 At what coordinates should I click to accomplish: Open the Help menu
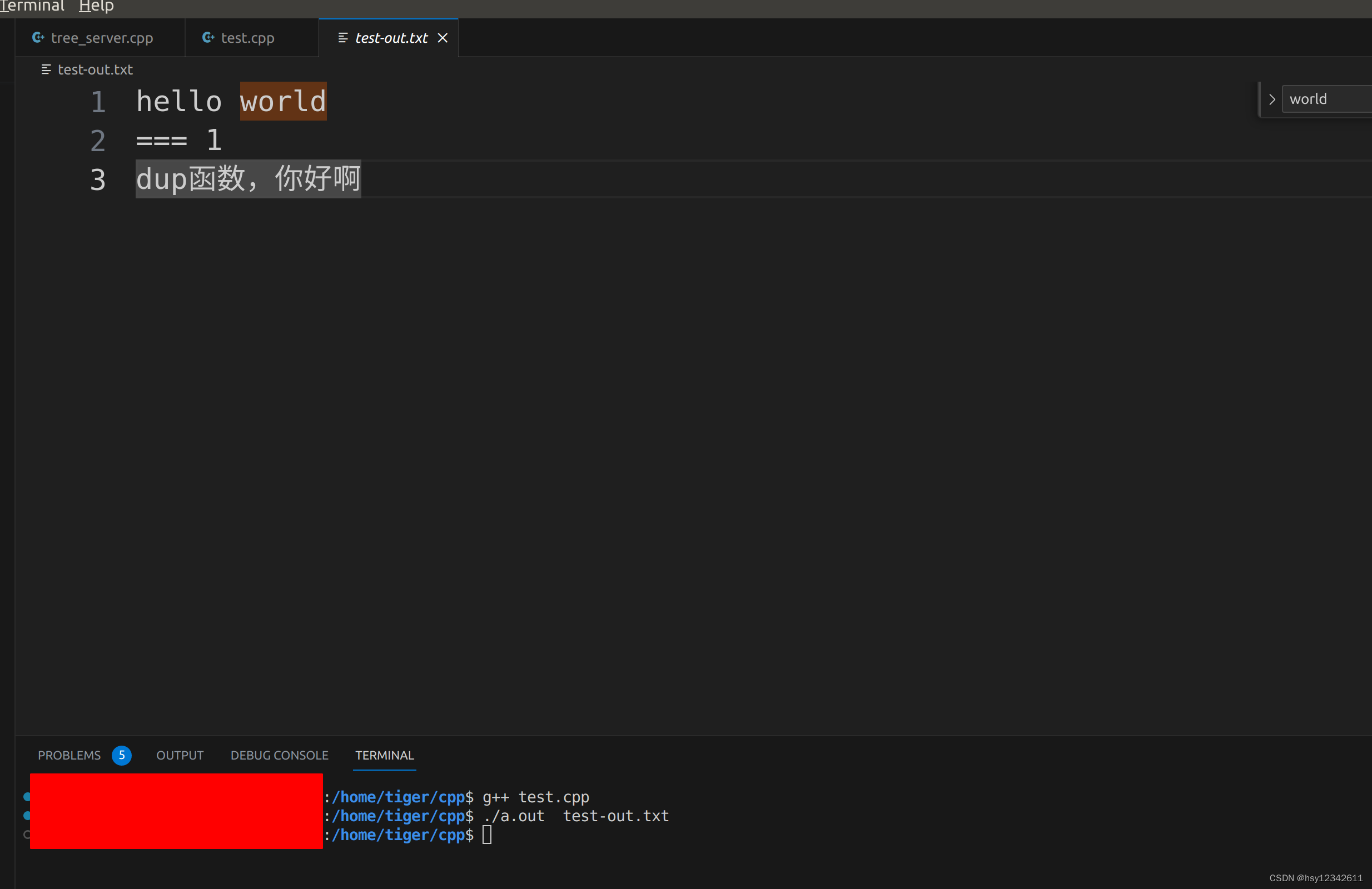coord(95,6)
